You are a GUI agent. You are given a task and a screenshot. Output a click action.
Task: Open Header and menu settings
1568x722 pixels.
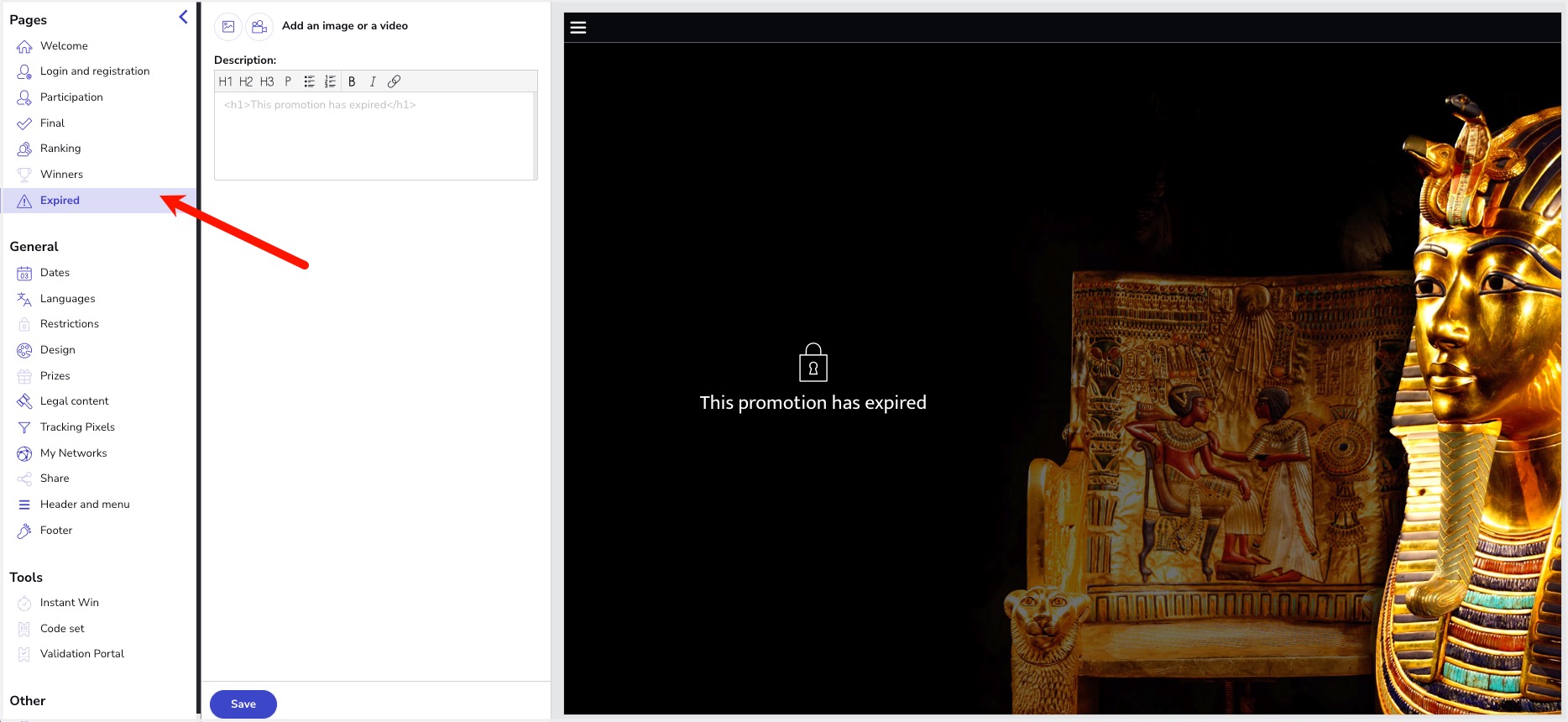point(85,505)
